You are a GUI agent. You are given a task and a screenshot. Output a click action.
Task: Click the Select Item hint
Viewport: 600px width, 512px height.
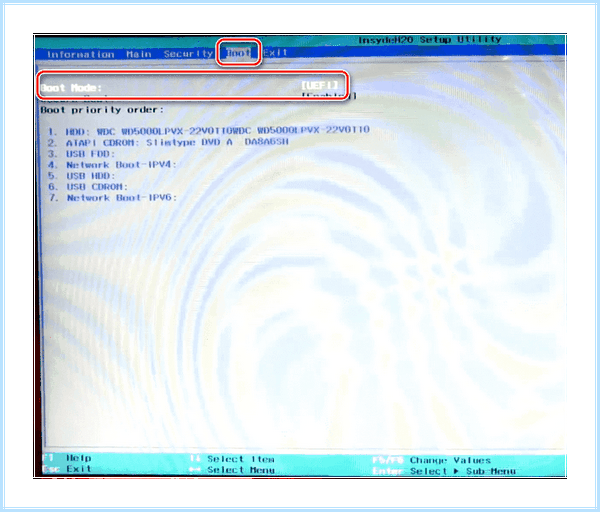232,459
